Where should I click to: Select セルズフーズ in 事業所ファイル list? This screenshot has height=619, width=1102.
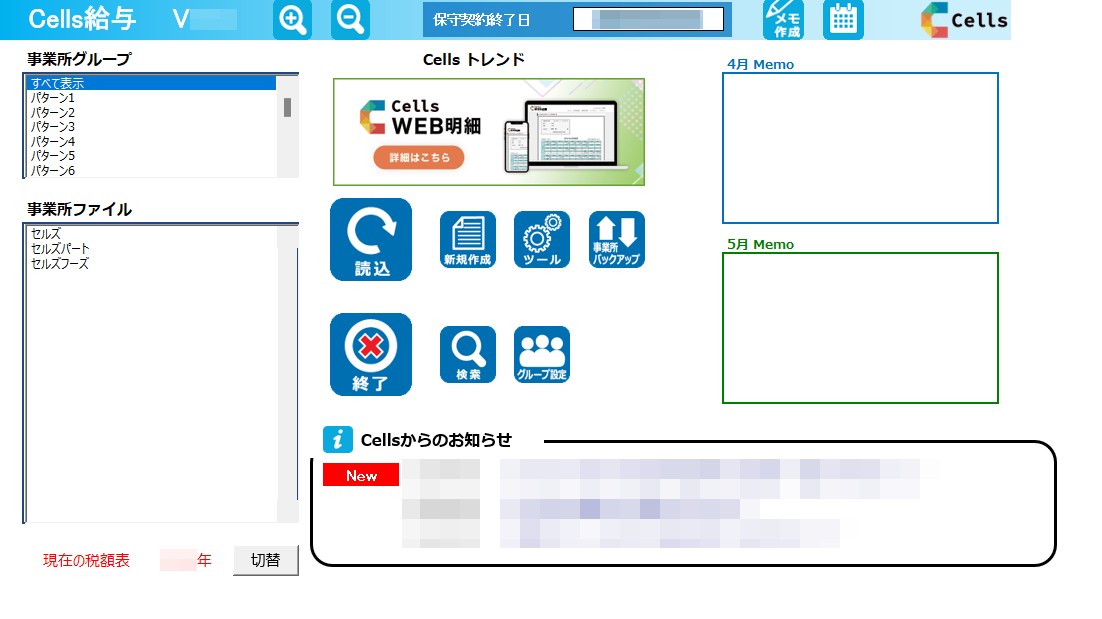click(151, 263)
